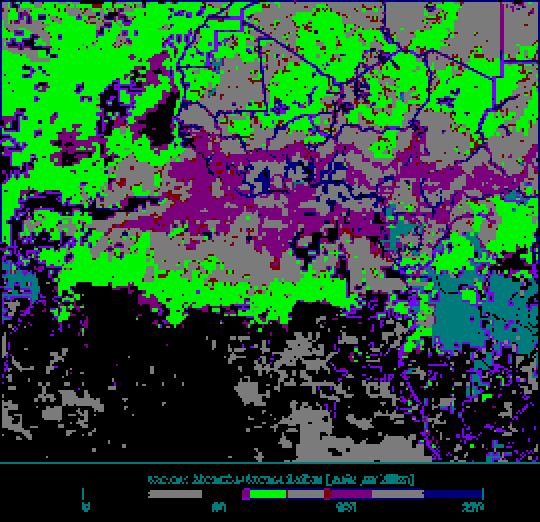Viewport: 540px width, 522px height.
Task: Click the third tick label below the purple segment
Action: [x=345, y=507]
